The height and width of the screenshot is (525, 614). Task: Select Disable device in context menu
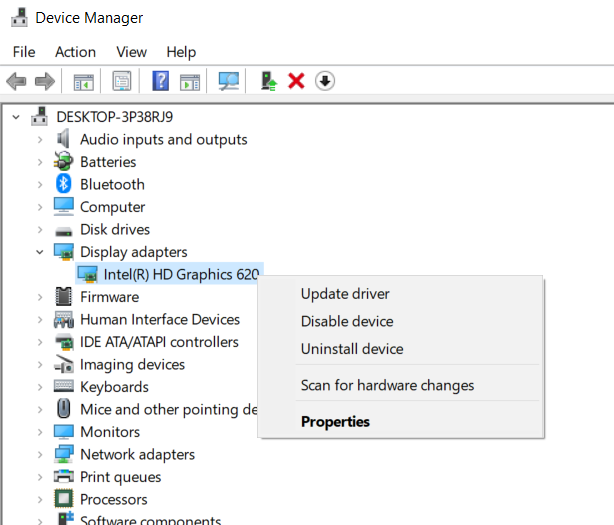(347, 322)
